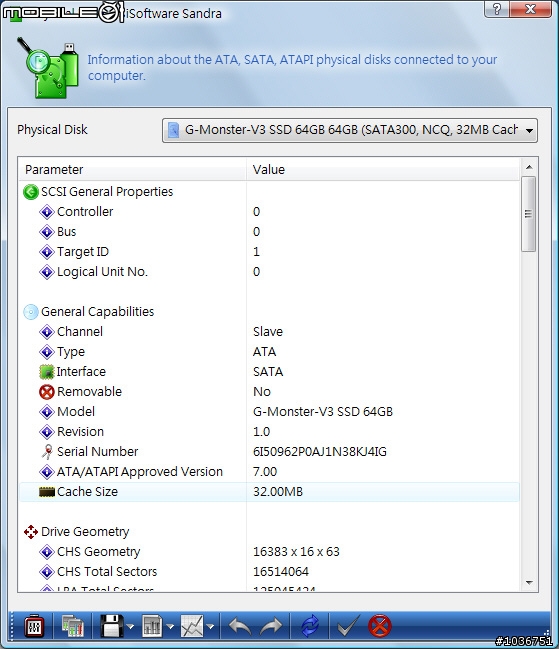Click the SATA interface value
The width and height of the screenshot is (559, 649).
pyautogui.click(x=268, y=372)
